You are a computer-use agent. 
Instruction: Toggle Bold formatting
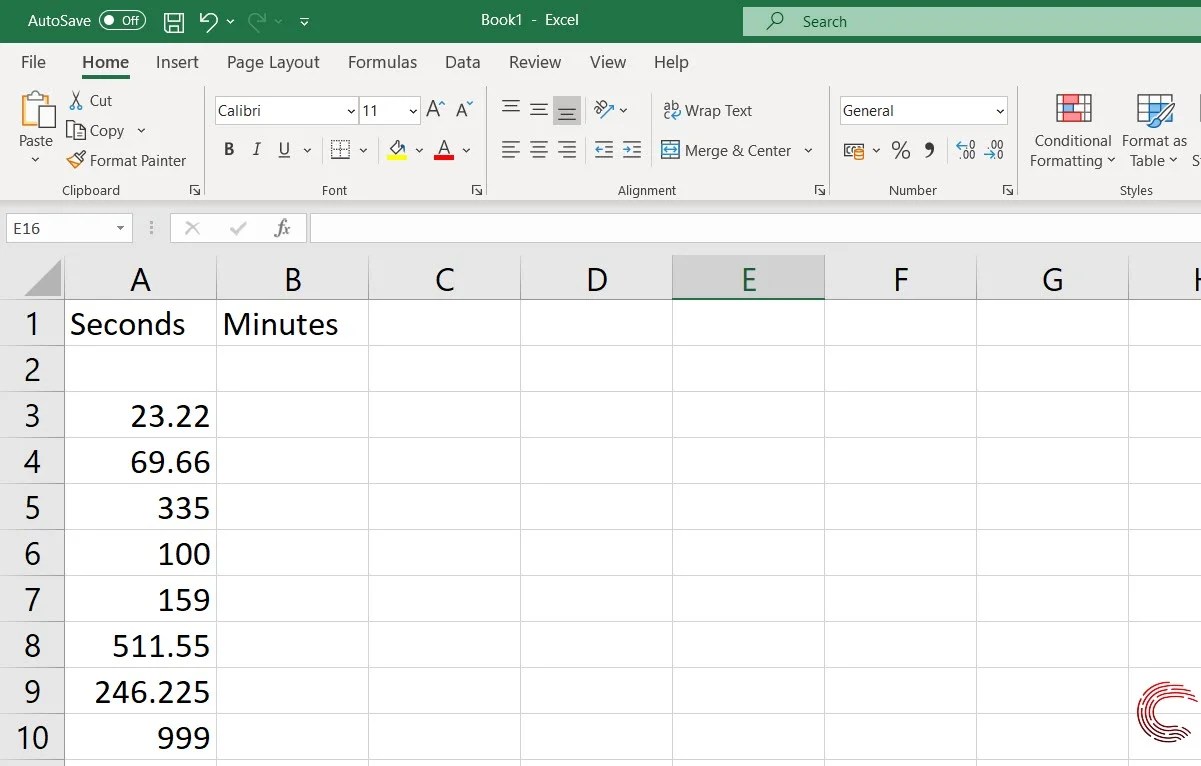click(x=229, y=150)
